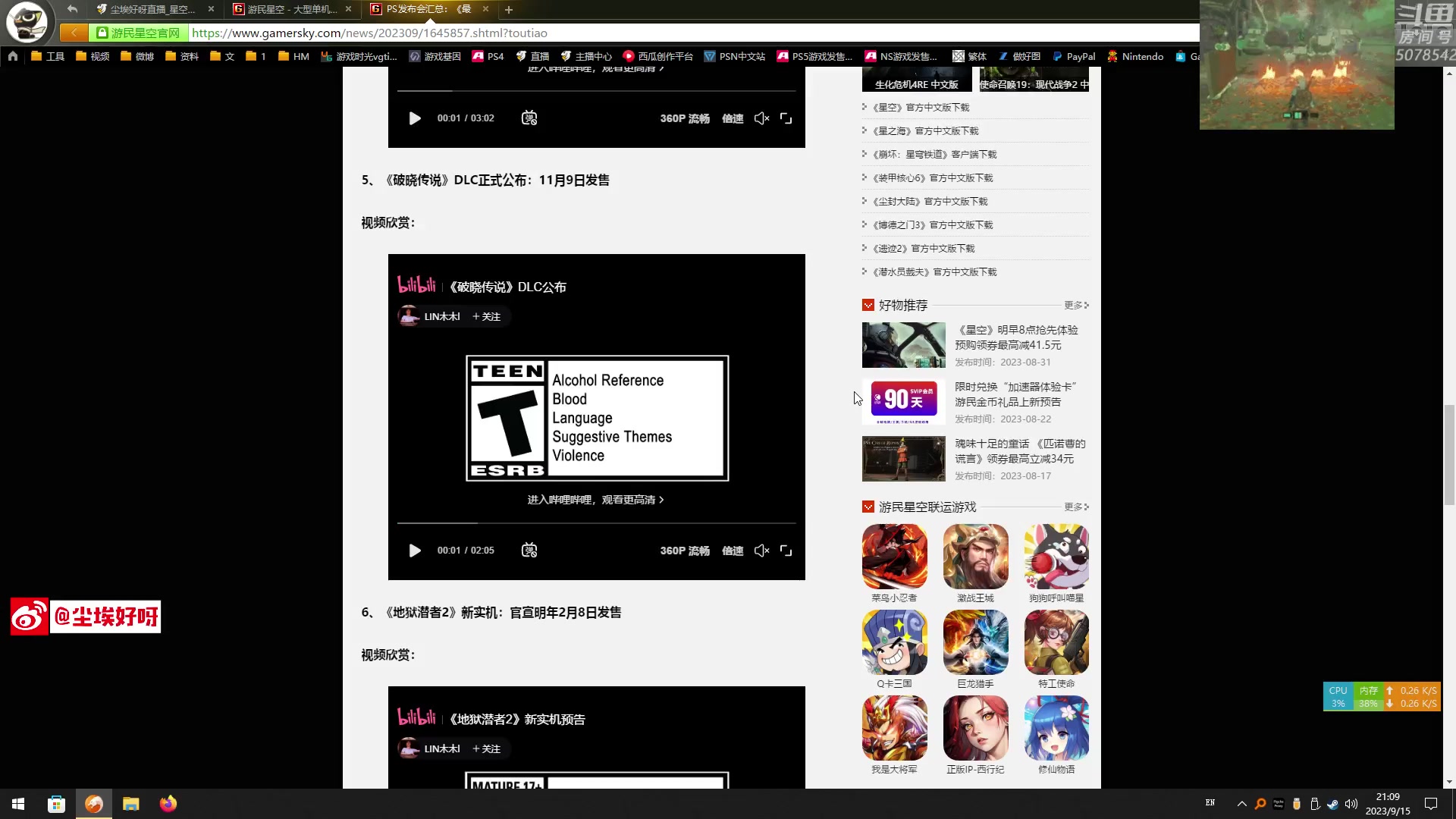Toggle danmaku icon on top video
1456x819 pixels.
tap(529, 118)
